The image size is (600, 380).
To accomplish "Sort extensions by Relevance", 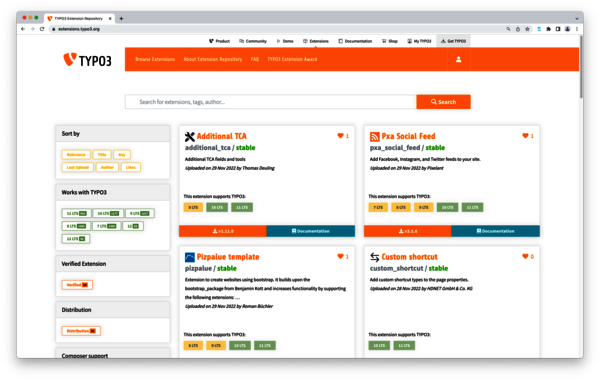I will coord(76,155).
